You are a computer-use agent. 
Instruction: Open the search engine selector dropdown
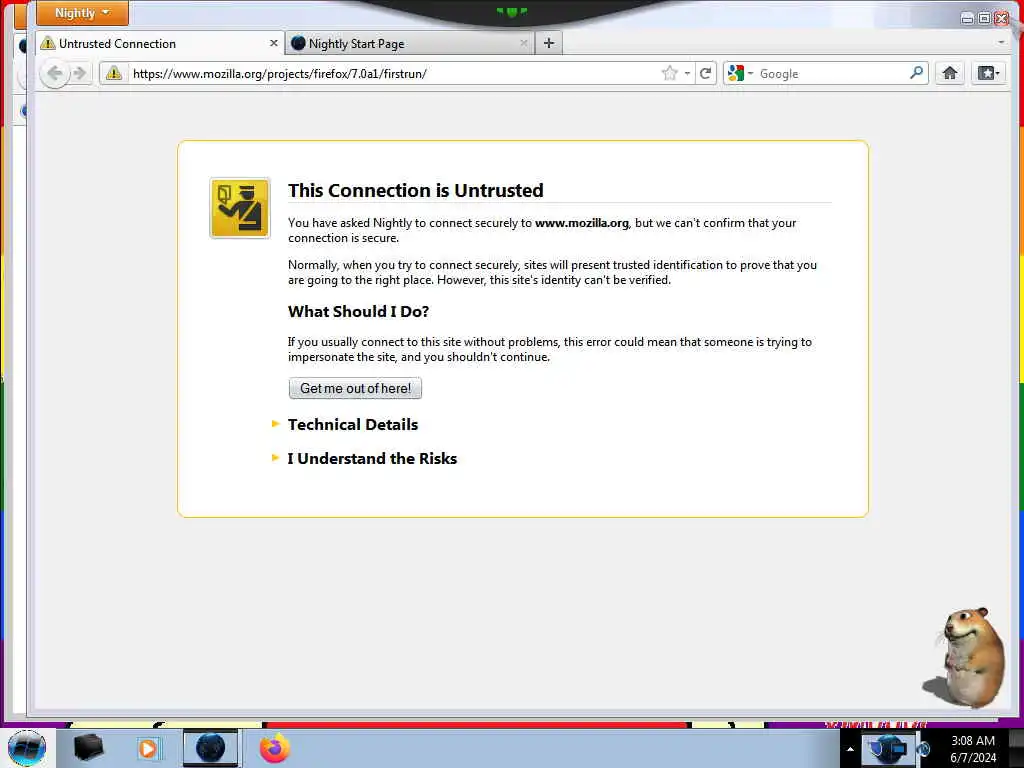click(741, 73)
